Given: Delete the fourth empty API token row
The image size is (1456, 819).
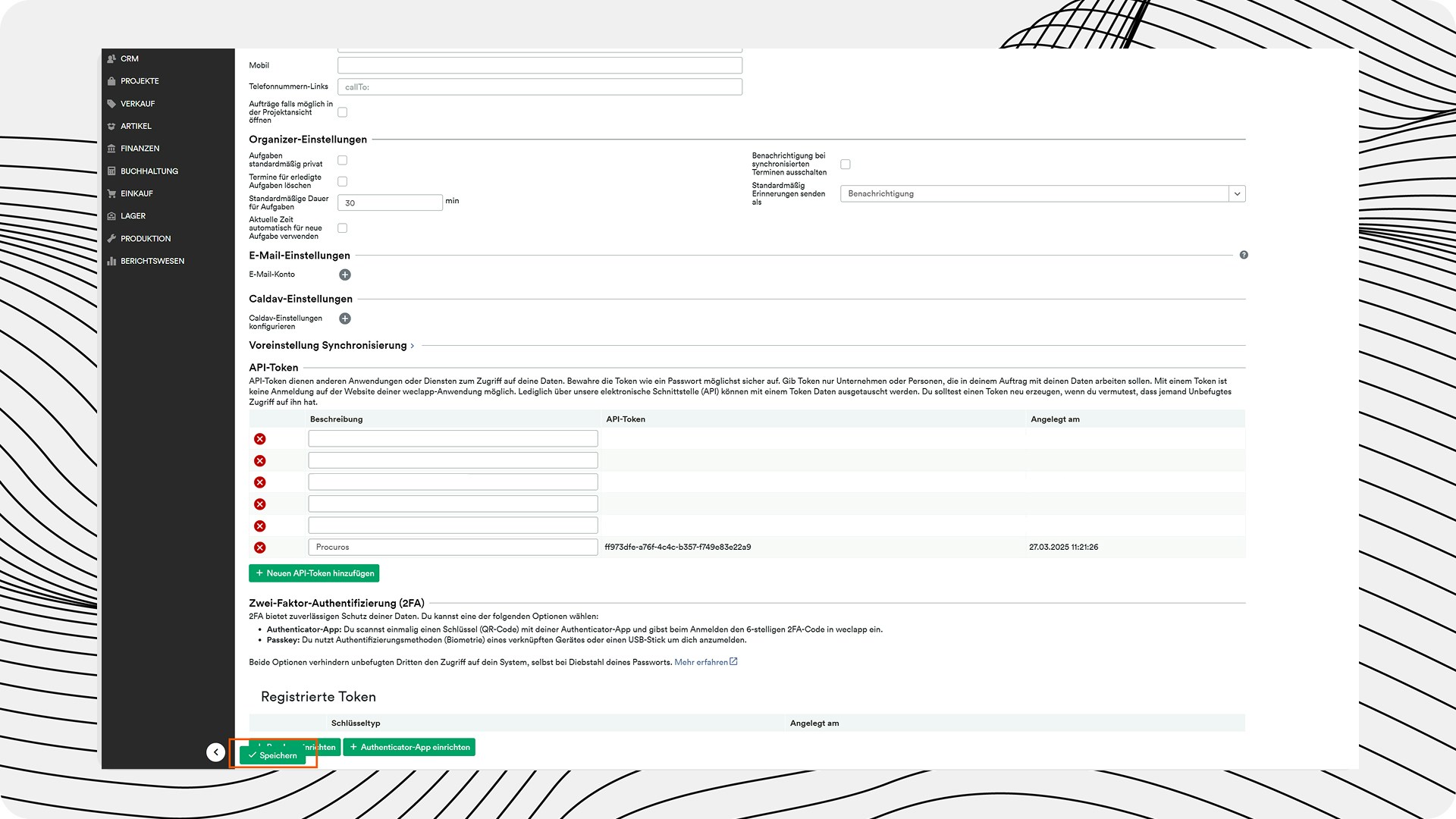Looking at the screenshot, I should click(x=260, y=504).
